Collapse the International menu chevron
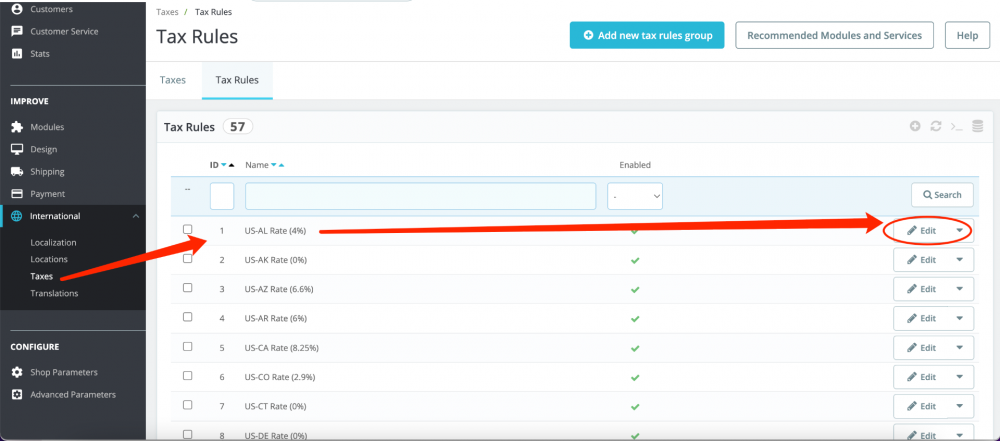1000x441 pixels. 135,216
